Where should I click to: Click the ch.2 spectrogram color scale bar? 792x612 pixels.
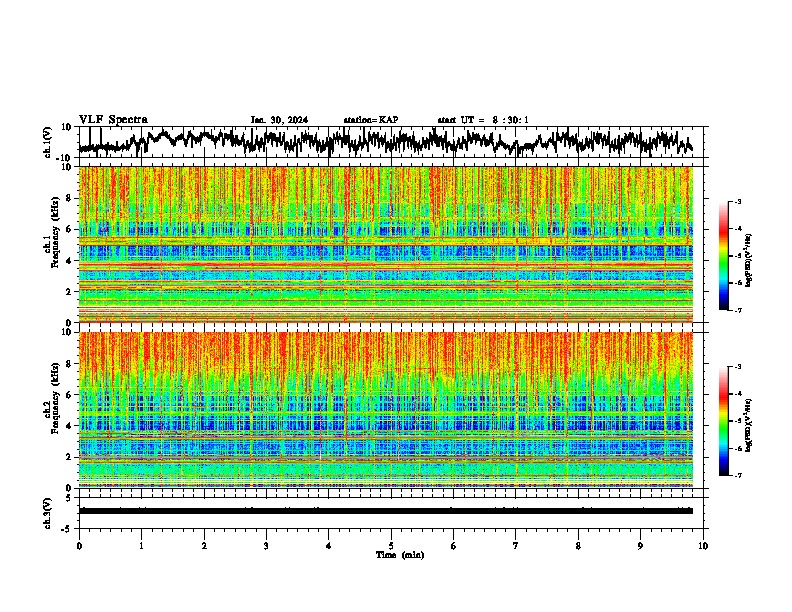pyautogui.click(x=723, y=421)
